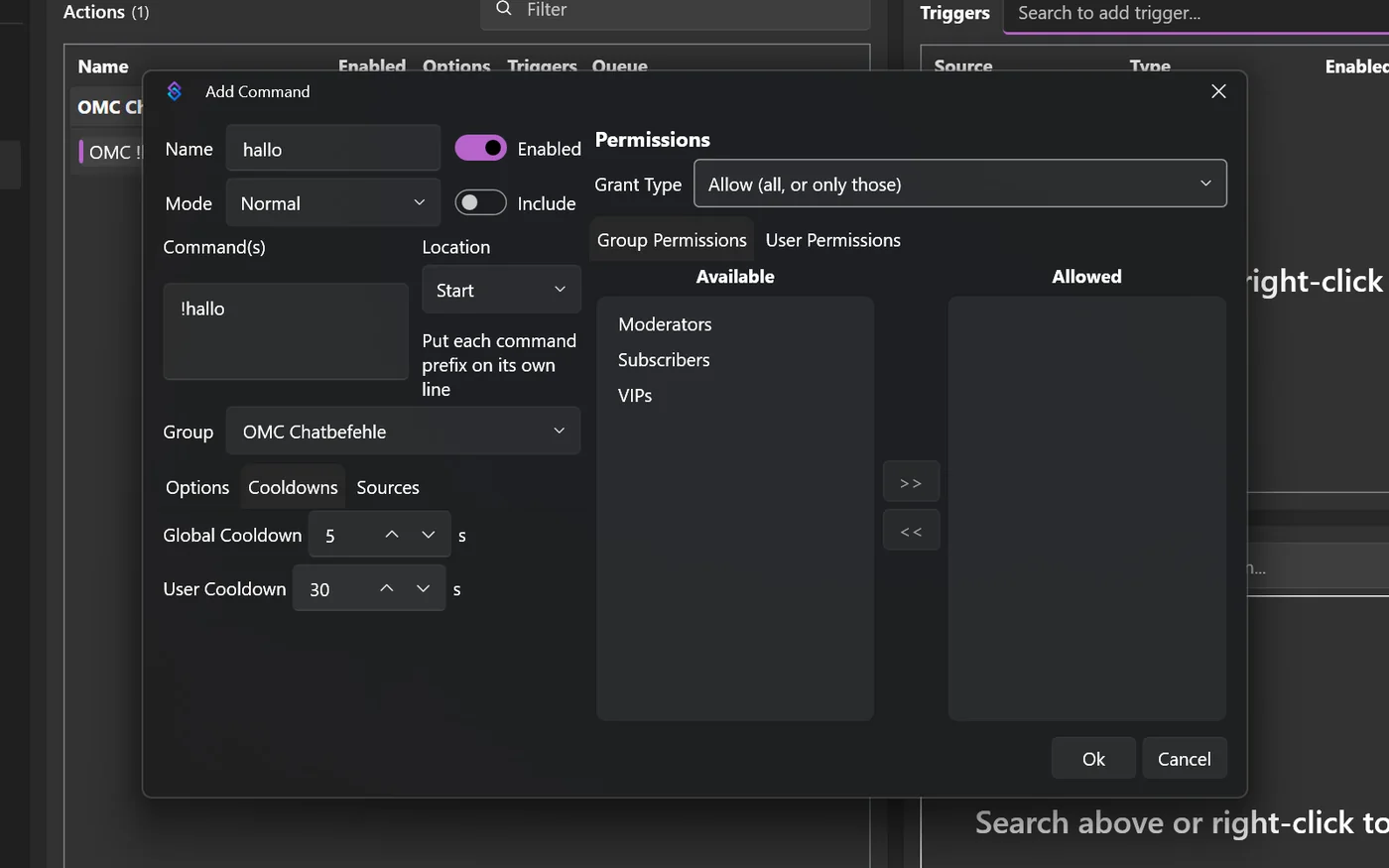1389x868 pixels.
Task: Increase Global Cooldown with up arrow
Action: click(392, 535)
